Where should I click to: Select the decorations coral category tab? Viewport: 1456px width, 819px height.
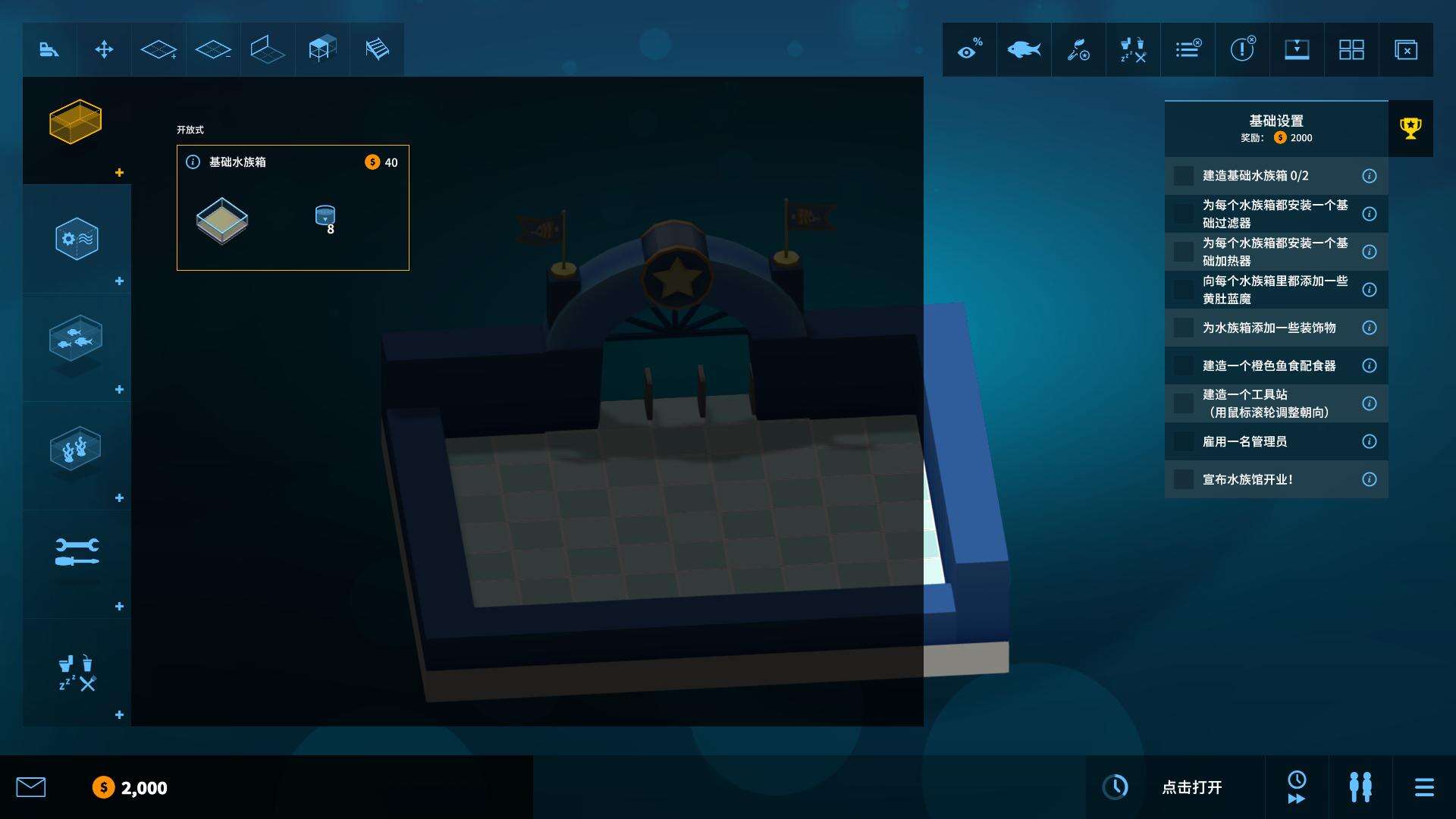tap(76, 449)
